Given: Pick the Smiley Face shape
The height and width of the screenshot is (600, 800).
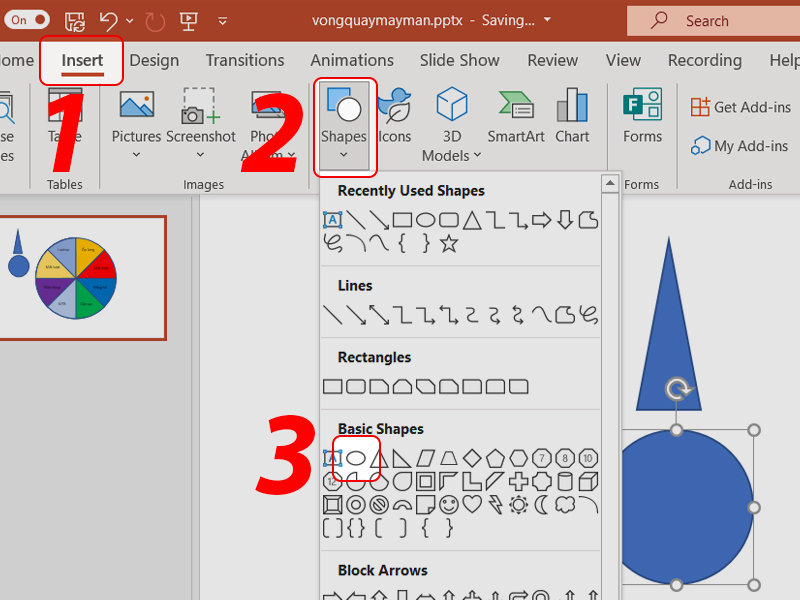Looking at the screenshot, I should coord(449,505).
